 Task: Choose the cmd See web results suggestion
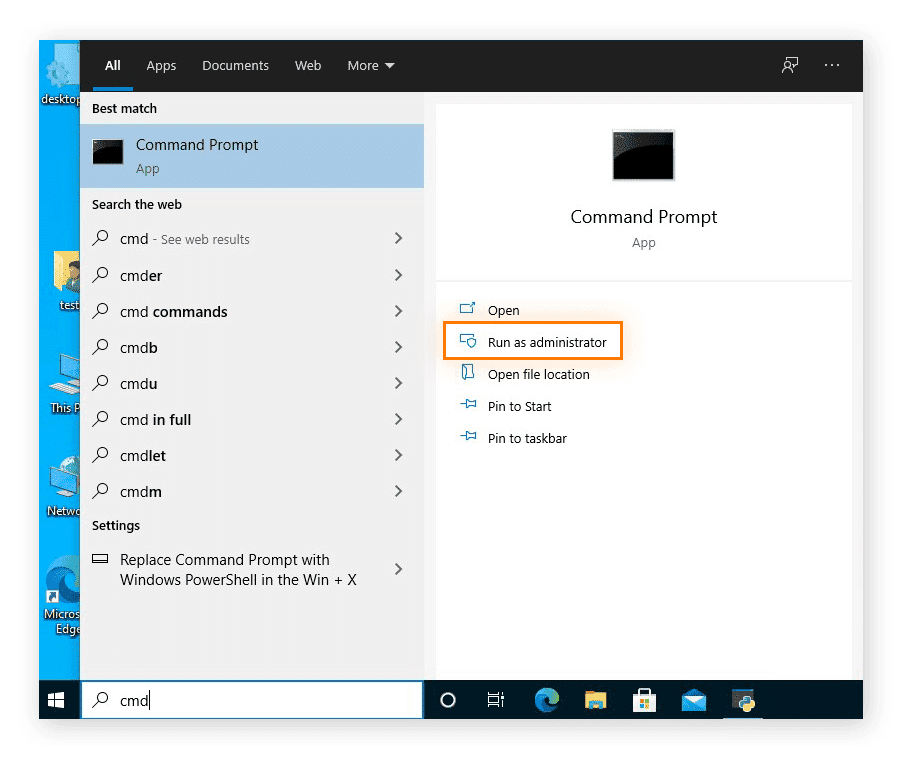click(x=252, y=239)
